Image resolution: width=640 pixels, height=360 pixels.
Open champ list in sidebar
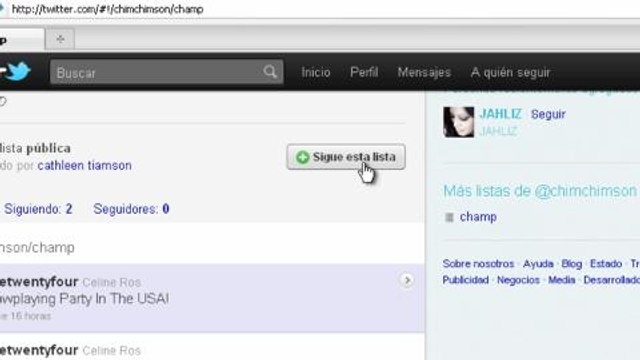(478, 217)
